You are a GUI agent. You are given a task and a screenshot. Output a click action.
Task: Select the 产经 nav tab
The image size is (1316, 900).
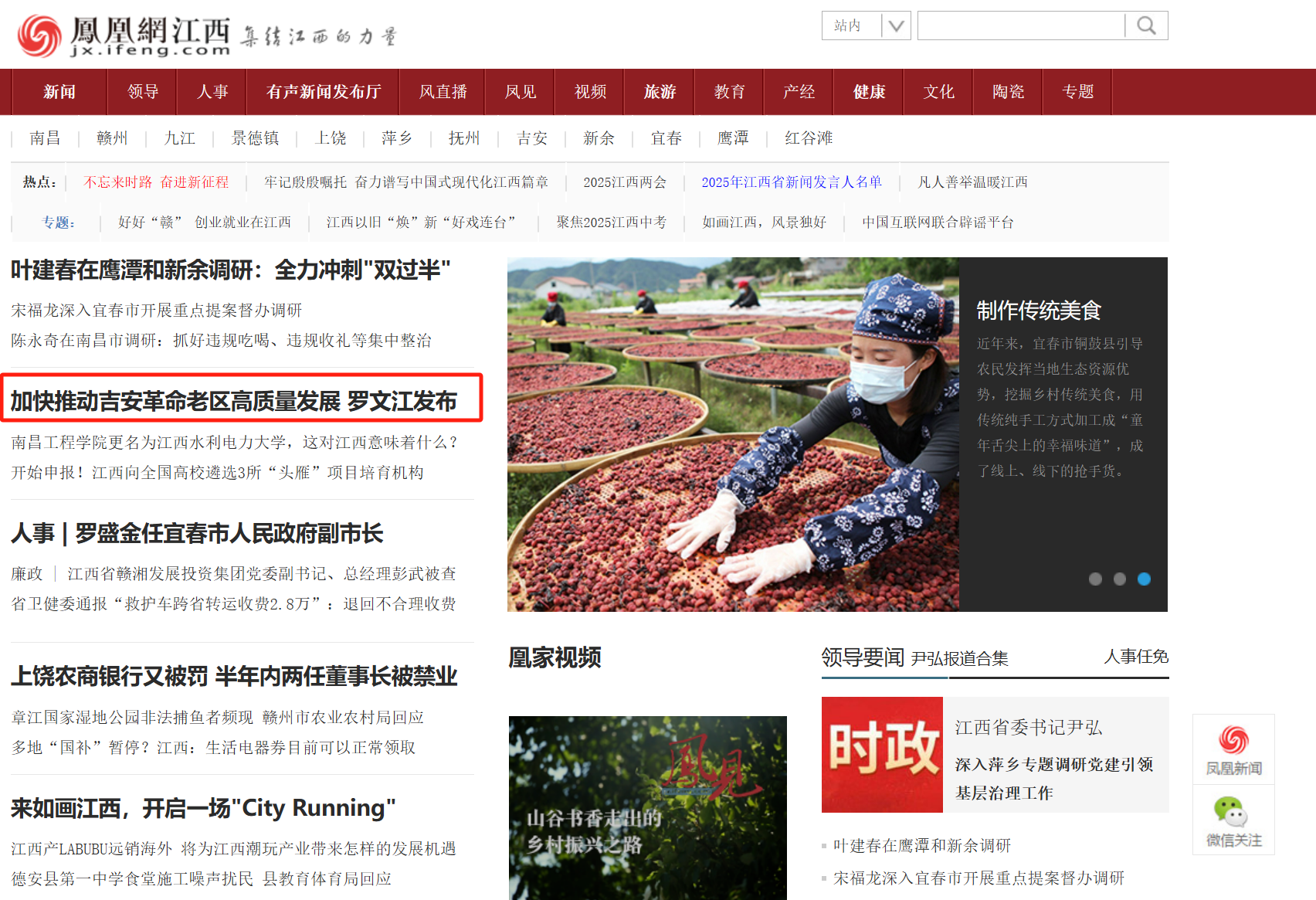pyautogui.click(x=799, y=92)
